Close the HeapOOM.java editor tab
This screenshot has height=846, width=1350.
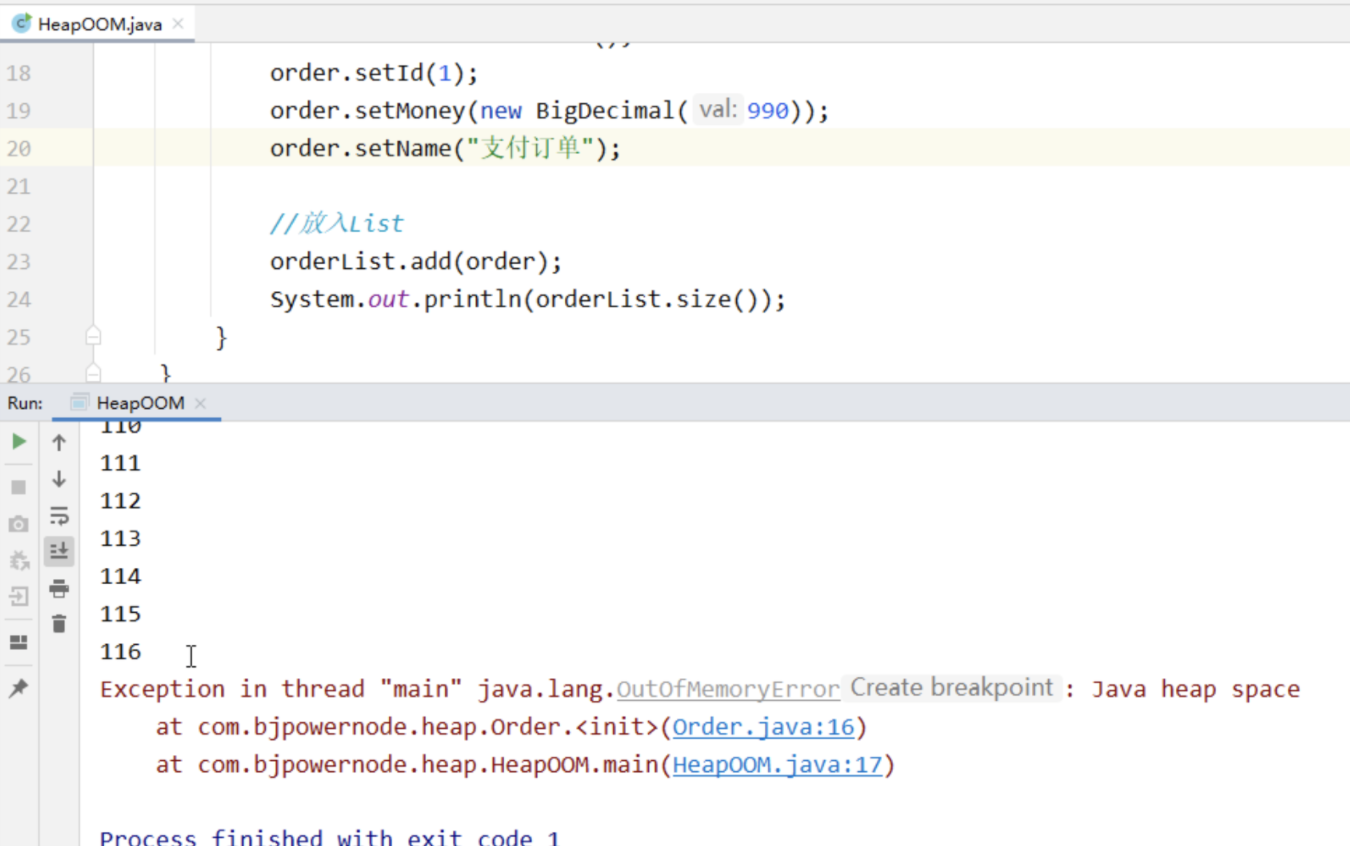tap(178, 24)
